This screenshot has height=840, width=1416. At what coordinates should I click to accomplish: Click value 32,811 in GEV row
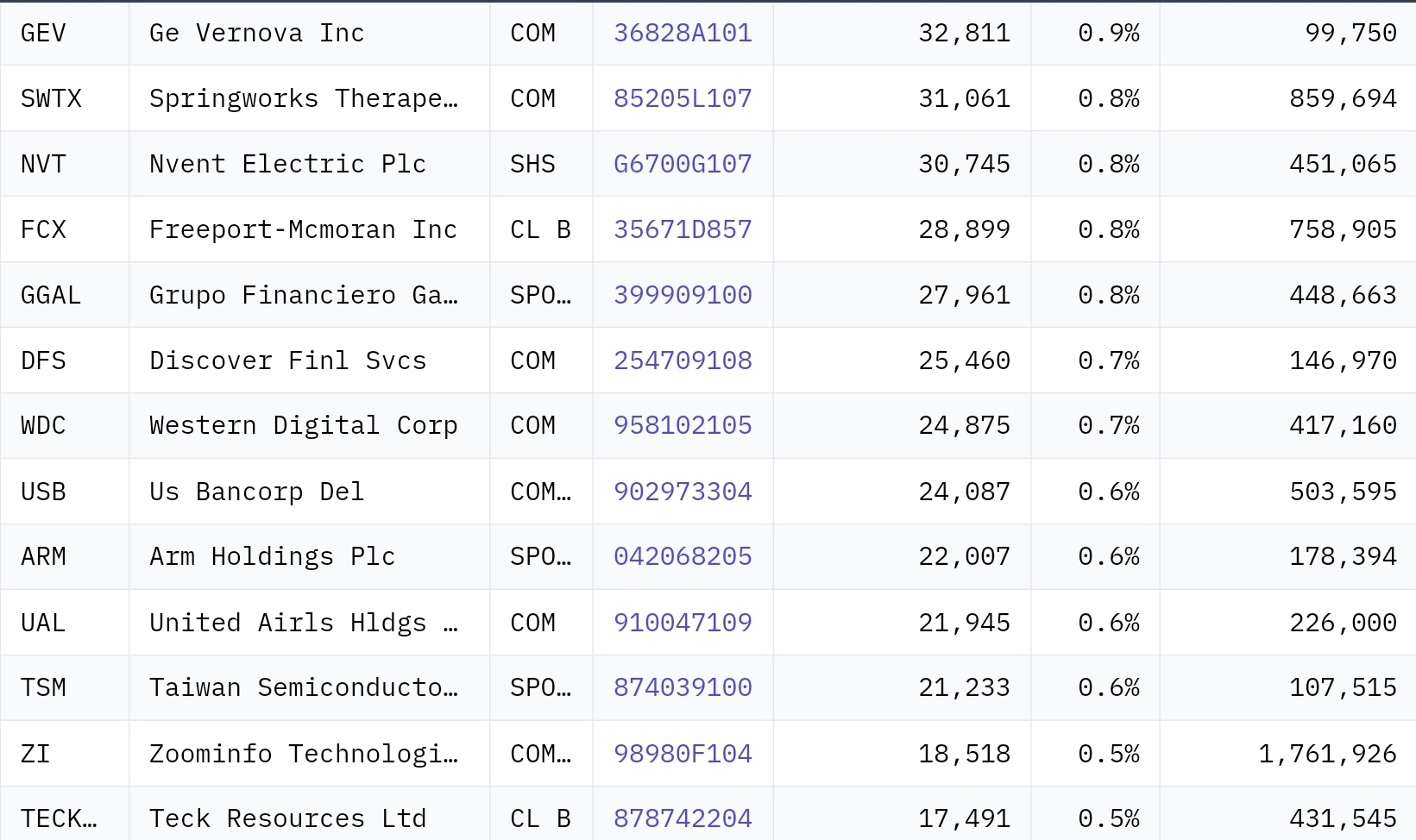point(965,33)
